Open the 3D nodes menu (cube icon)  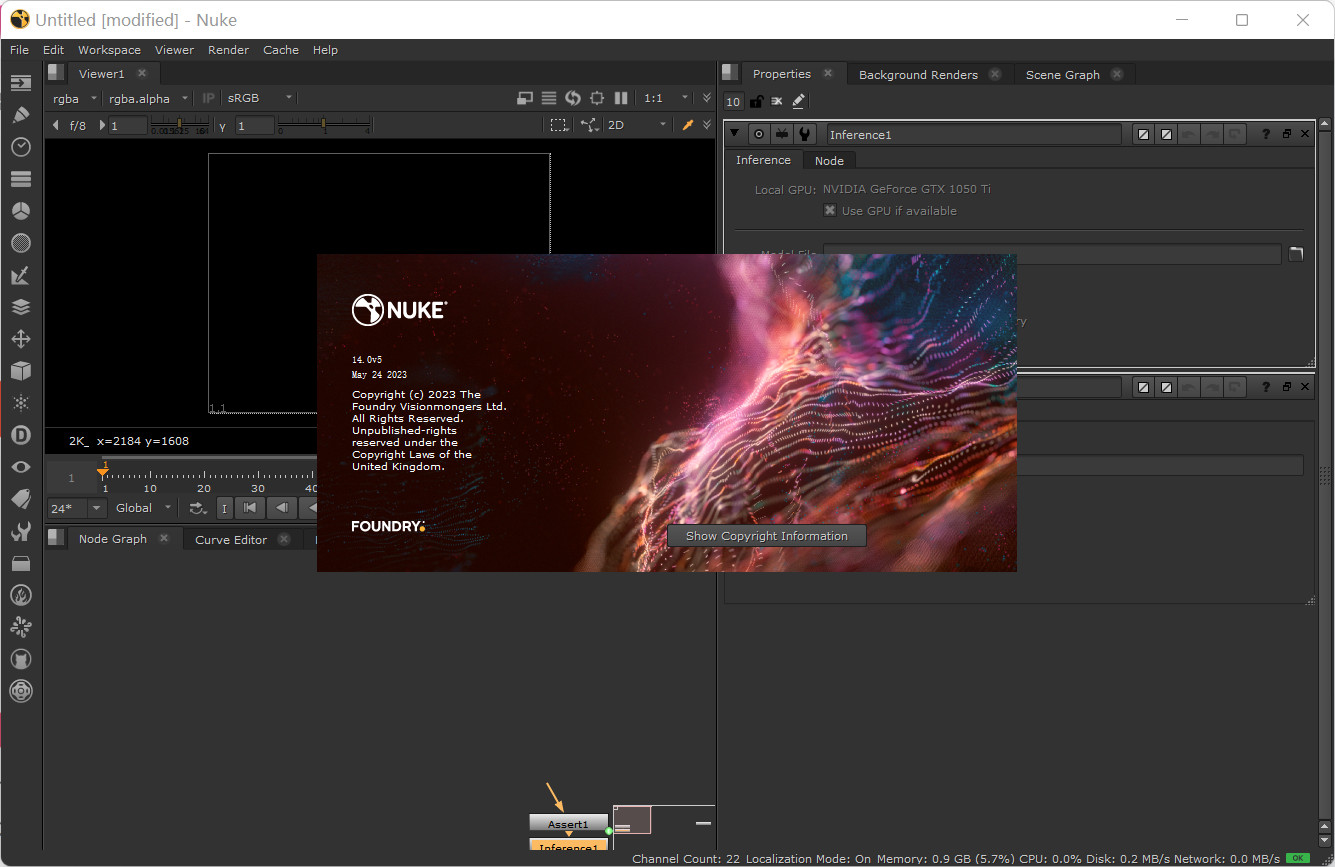tap(20, 371)
